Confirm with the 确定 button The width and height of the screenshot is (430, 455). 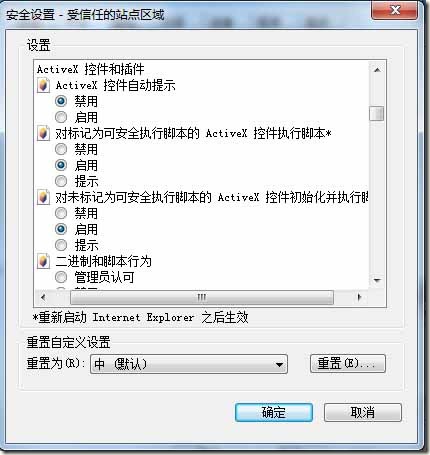coord(274,413)
